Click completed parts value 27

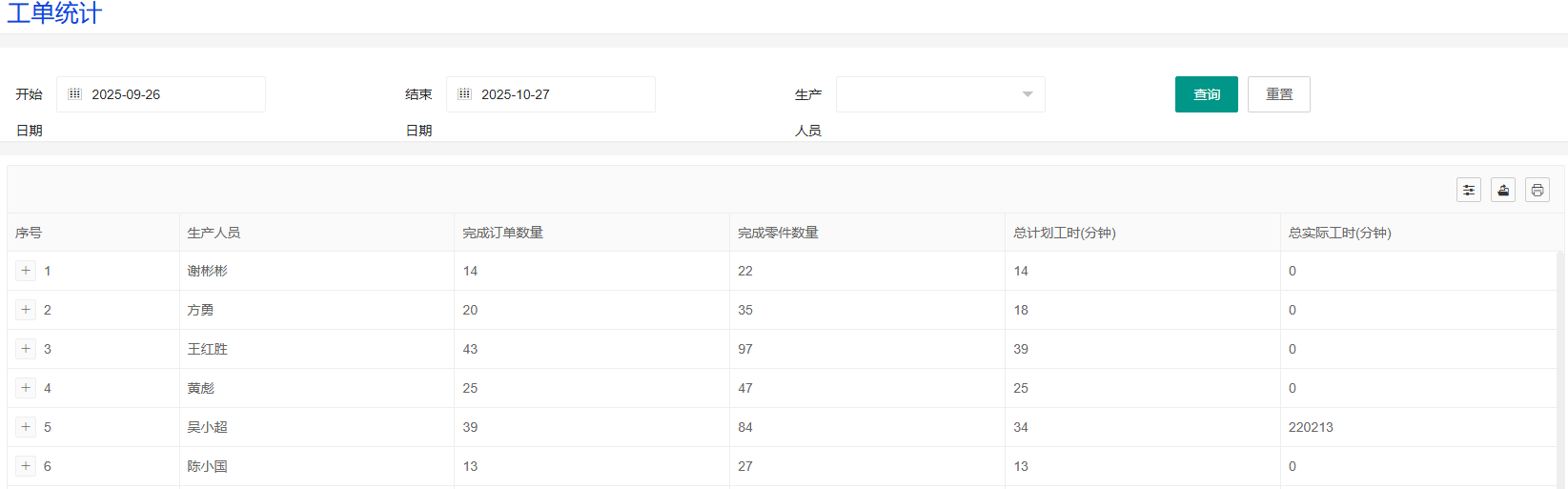click(745, 466)
